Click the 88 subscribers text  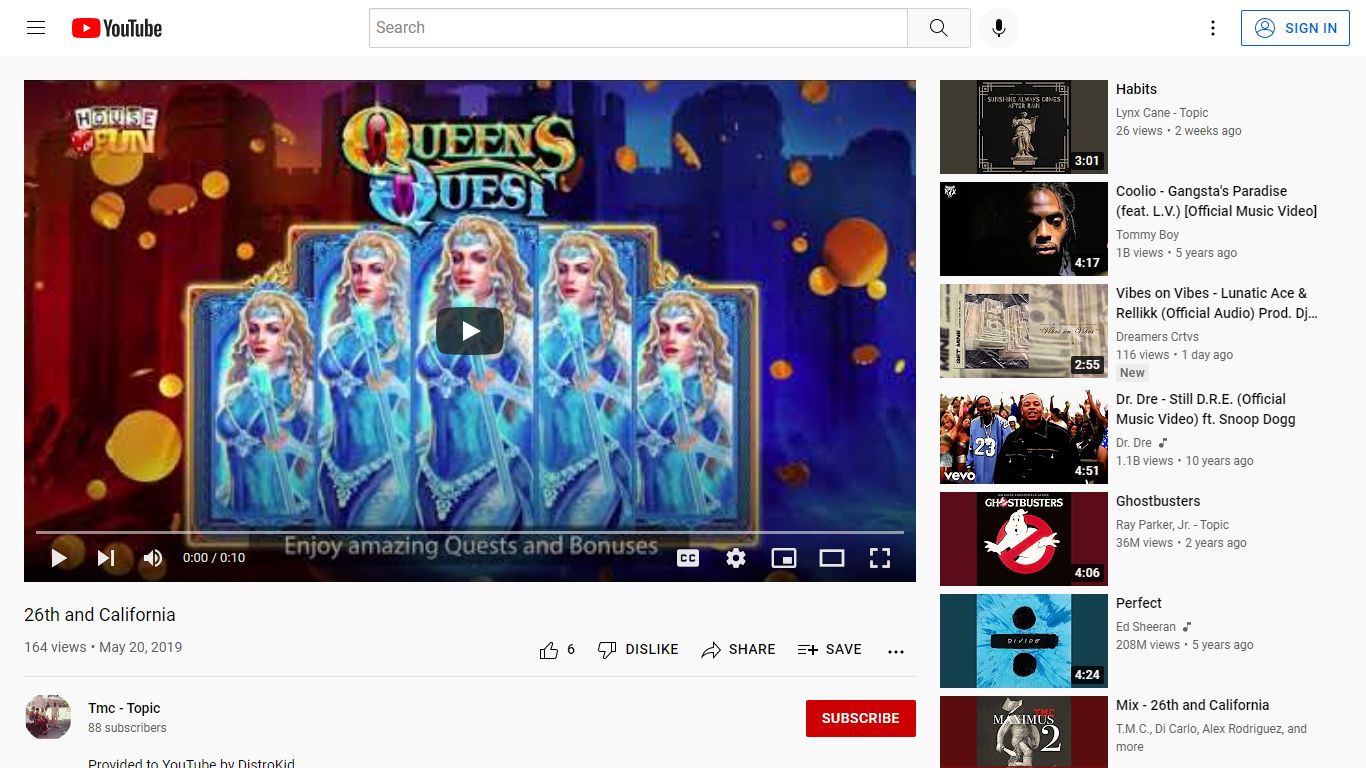pyautogui.click(x=127, y=728)
